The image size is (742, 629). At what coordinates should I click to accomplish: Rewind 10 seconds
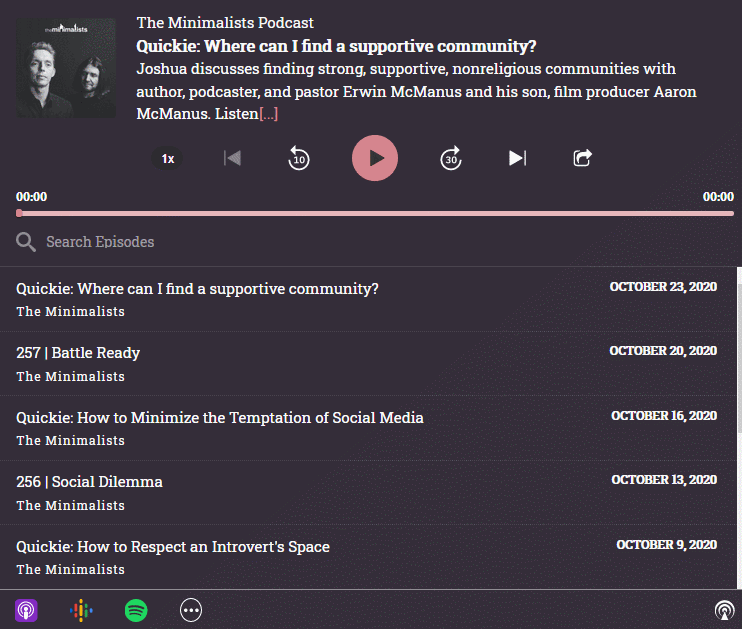pyautogui.click(x=299, y=158)
